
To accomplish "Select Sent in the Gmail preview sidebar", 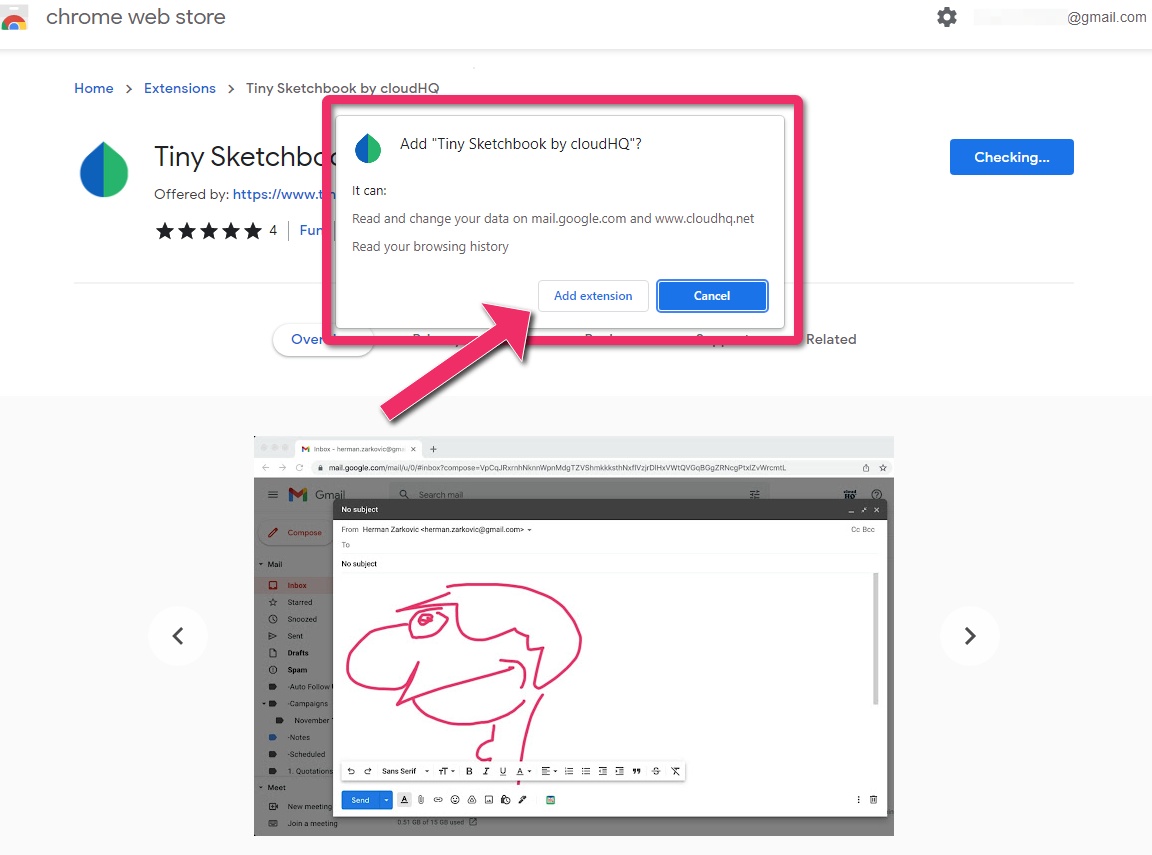I will point(295,636).
